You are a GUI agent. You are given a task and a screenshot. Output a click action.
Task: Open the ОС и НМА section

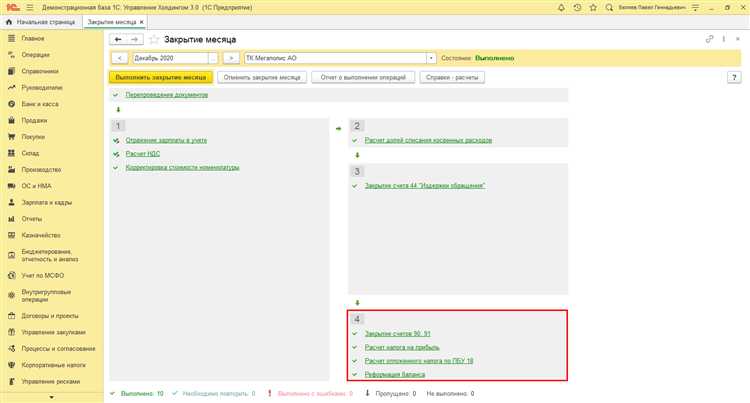tap(36, 186)
